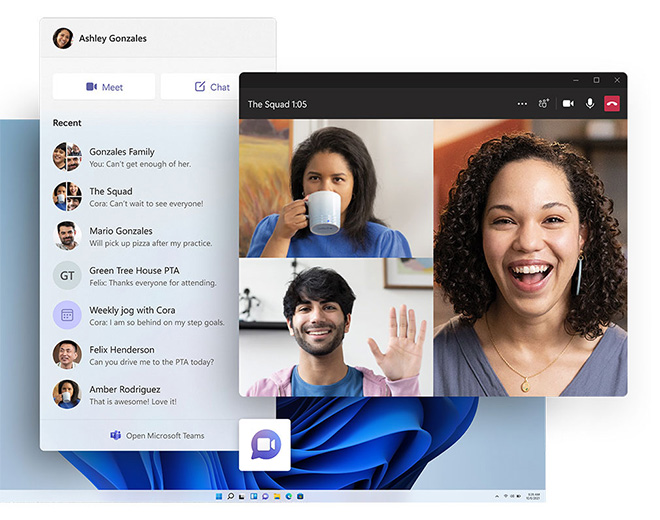Image resolution: width=660 pixels, height=520 pixels.
Task: Open File Explorer on taskbar
Action: pos(277,496)
